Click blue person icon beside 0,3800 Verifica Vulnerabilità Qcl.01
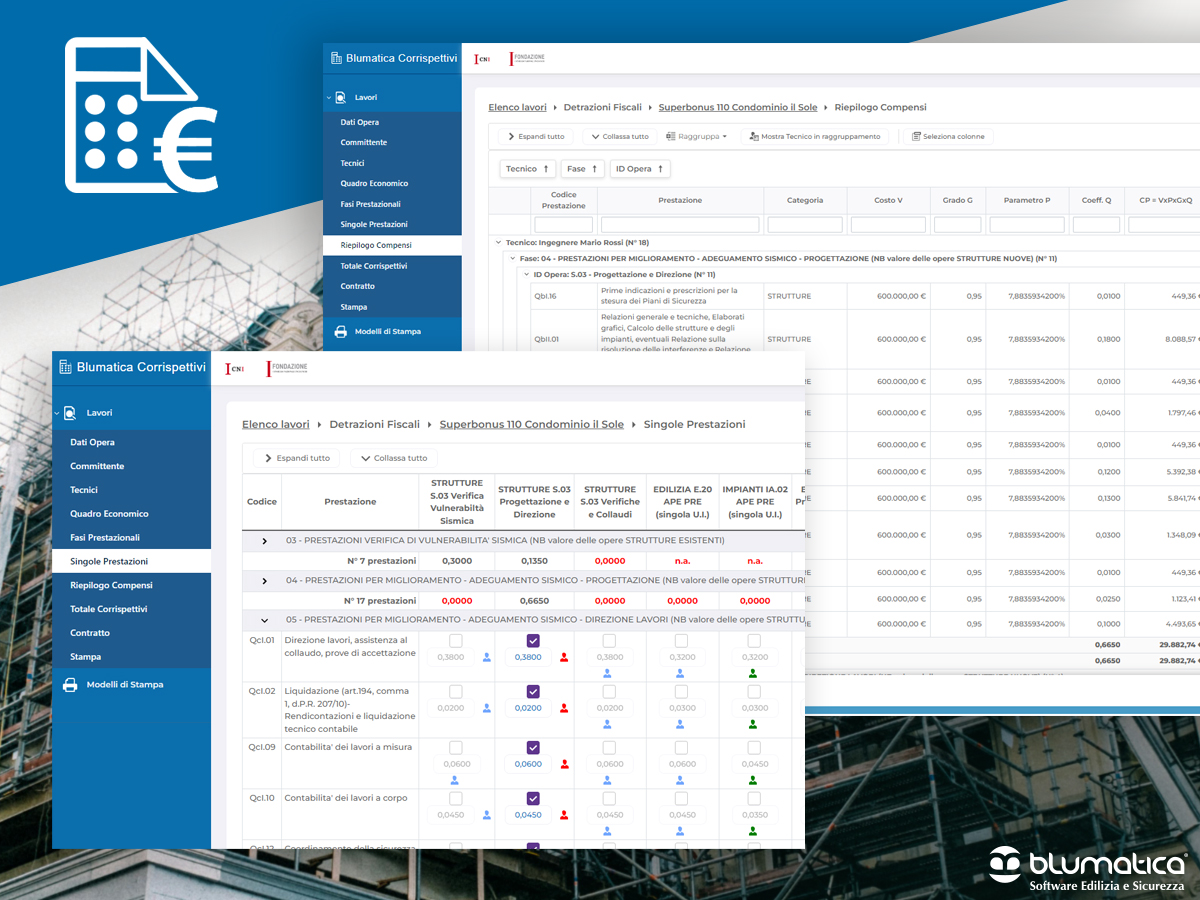 [487, 657]
